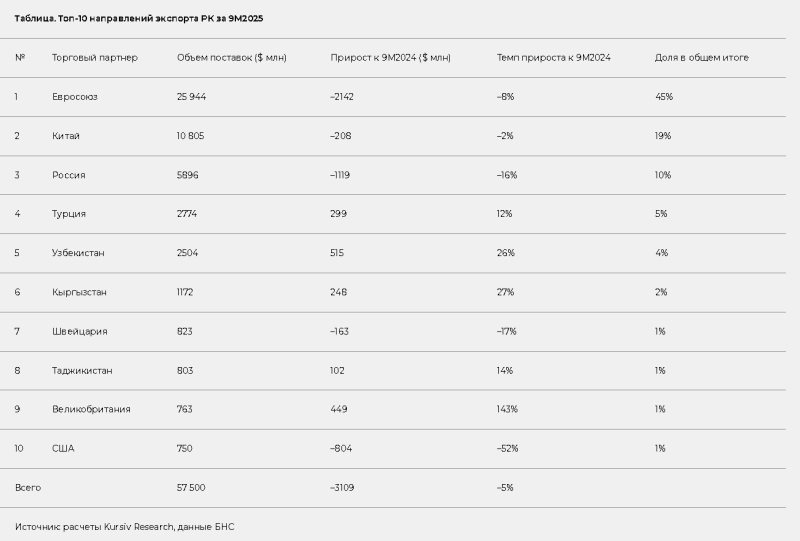Click the "Узбекистан" row name

click(78, 253)
